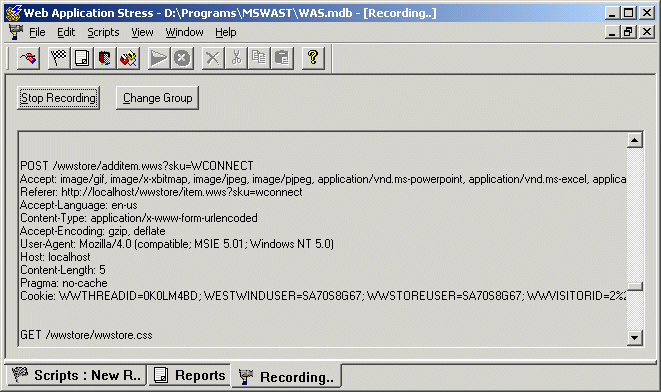This screenshot has height=392, width=661.
Task: Click the scroll up arrow of log pane
Action: tap(635, 140)
